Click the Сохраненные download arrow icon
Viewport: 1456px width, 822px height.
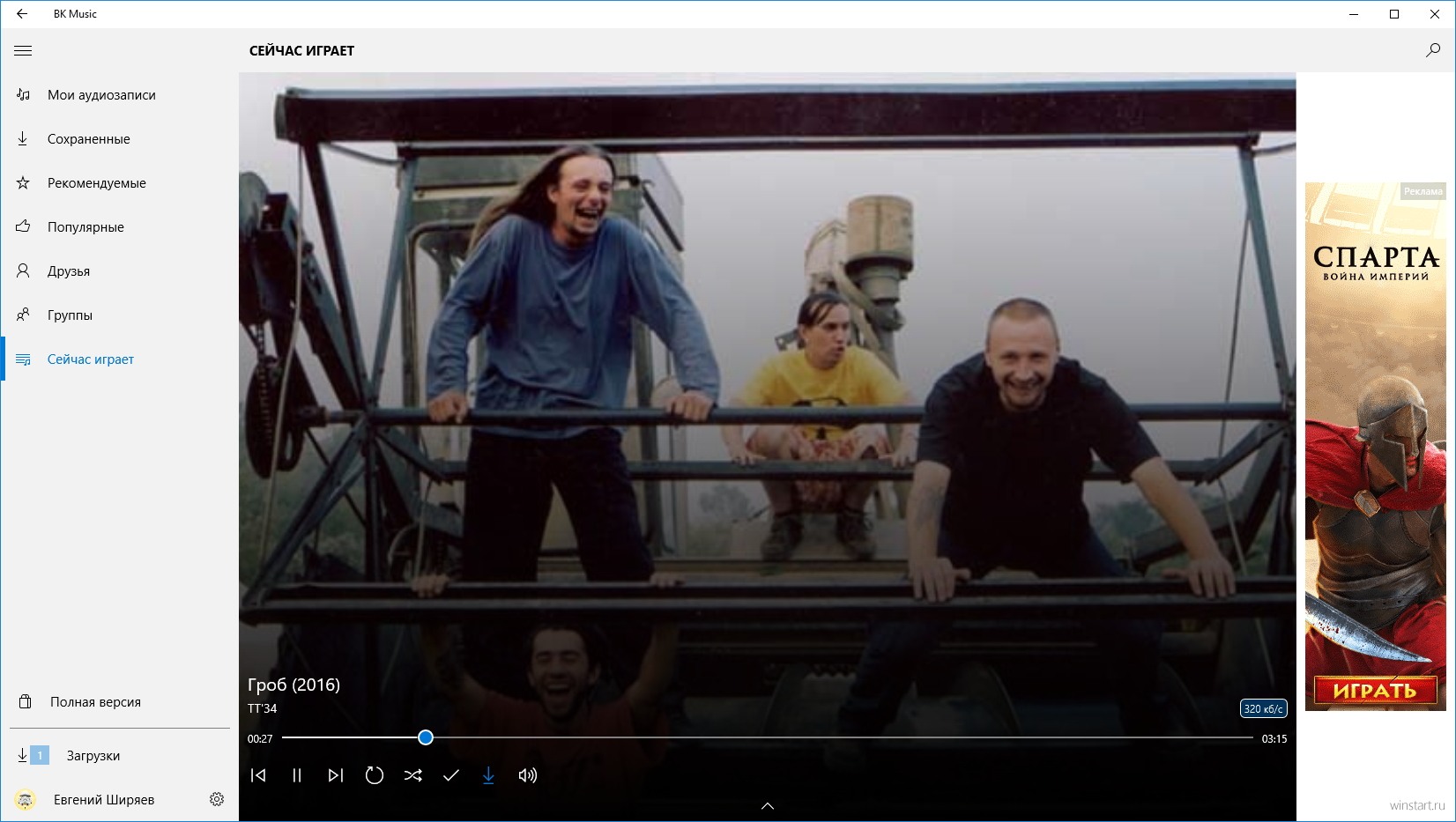point(23,138)
